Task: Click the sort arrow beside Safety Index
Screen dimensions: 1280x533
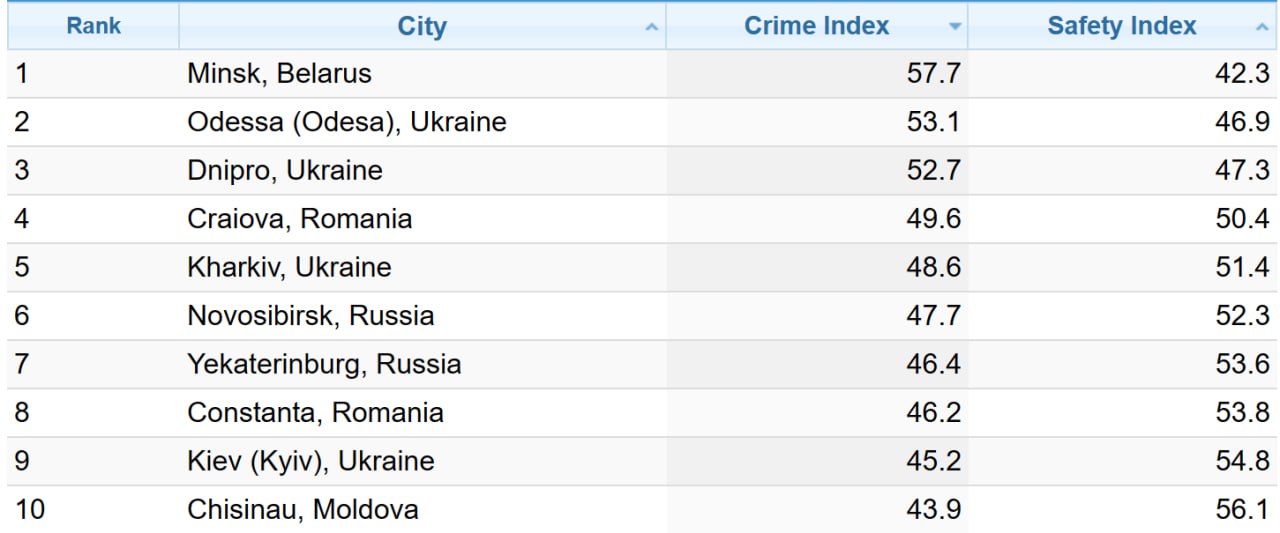Action: click(1261, 28)
